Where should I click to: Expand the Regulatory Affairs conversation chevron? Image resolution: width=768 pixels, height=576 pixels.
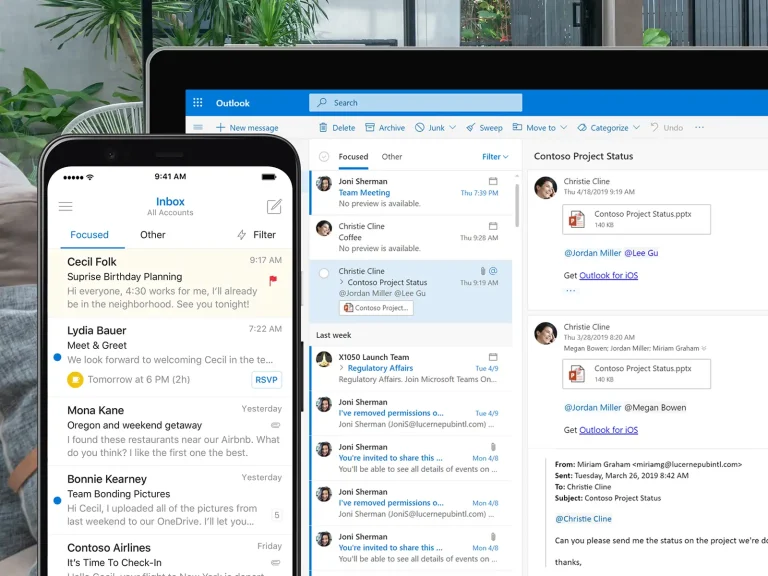(x=342, y=368)
